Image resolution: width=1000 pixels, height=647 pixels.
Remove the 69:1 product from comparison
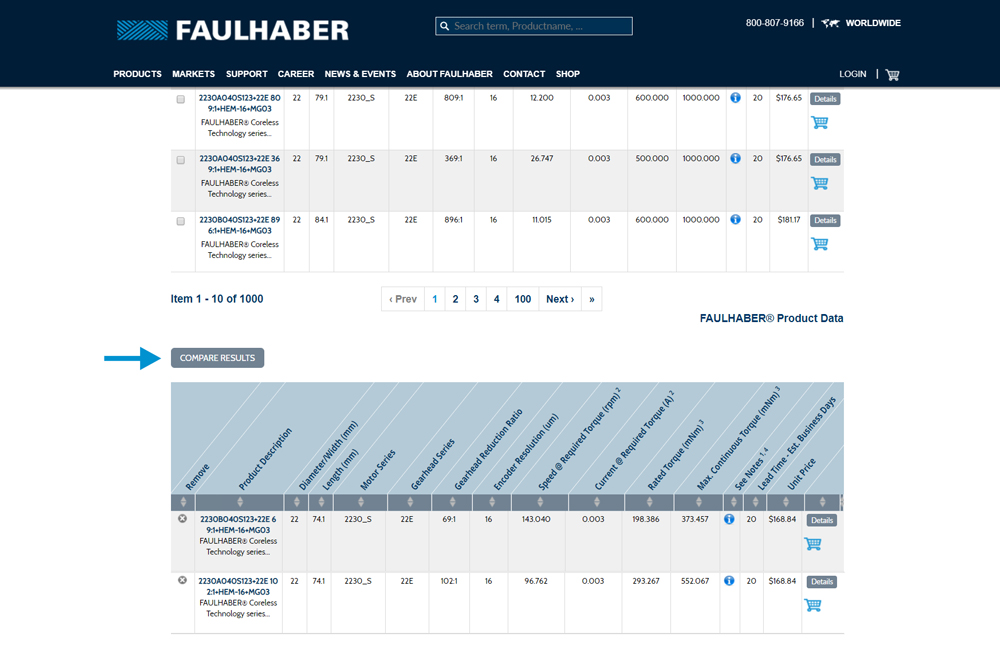click(182, 519)
